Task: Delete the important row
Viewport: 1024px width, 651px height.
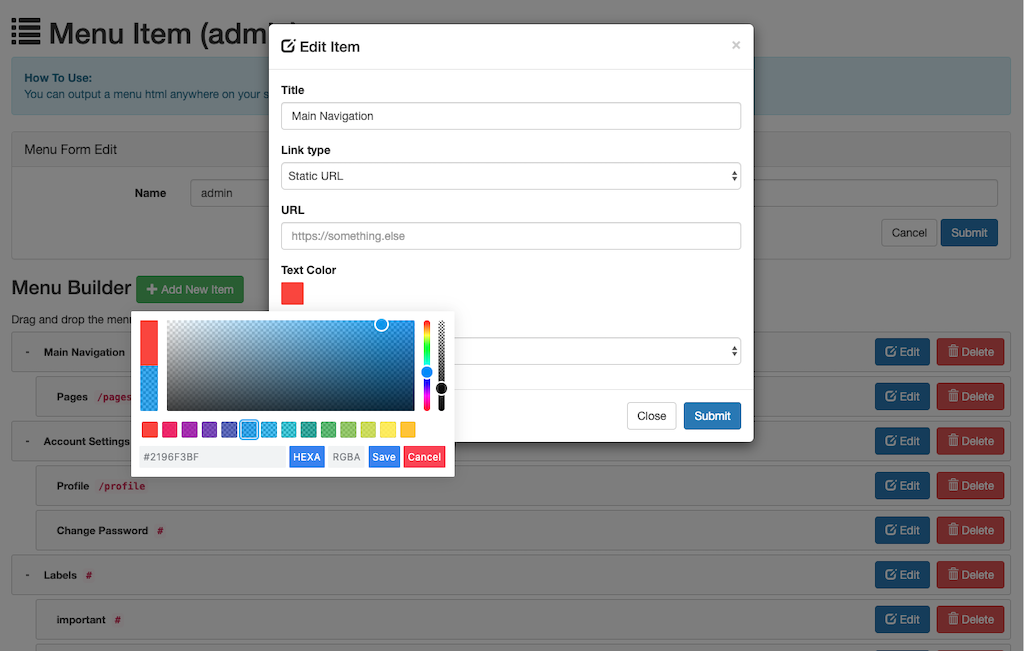Action: 970,620
